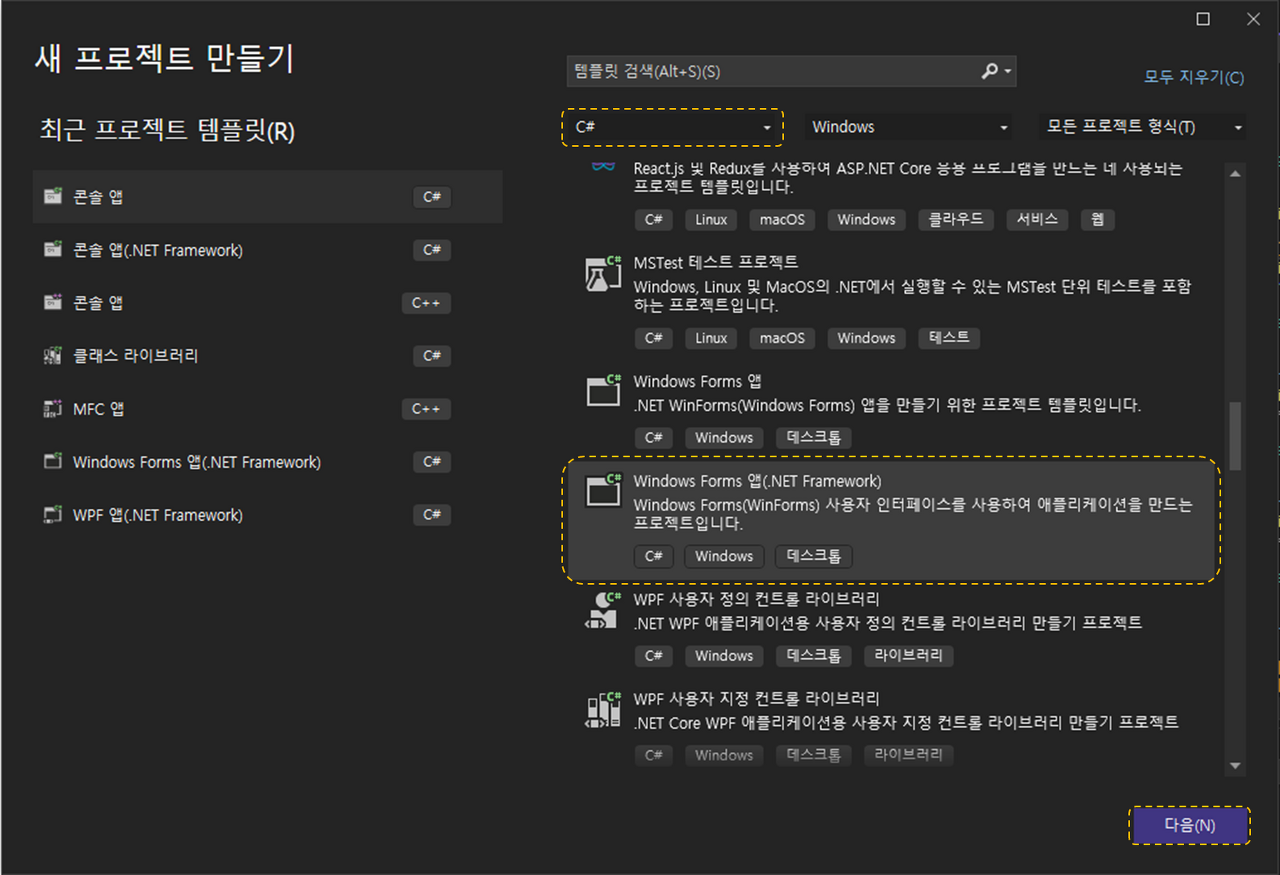This screenshot has width=1280, height=875.
Task: Open the C# language filter dropdown
Action: (674, 127)
